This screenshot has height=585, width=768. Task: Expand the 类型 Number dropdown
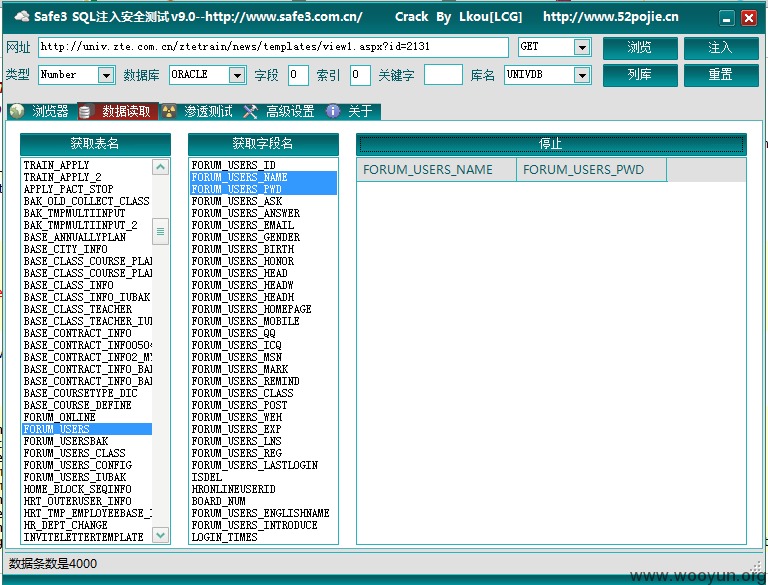[x=106, y=75]
